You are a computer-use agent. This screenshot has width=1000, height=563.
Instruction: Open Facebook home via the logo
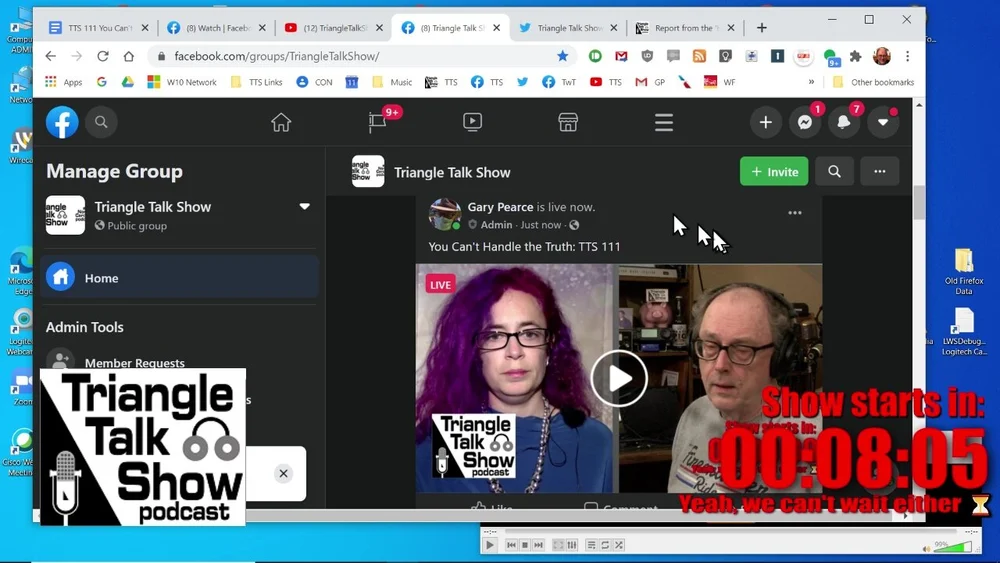[62, 122]
